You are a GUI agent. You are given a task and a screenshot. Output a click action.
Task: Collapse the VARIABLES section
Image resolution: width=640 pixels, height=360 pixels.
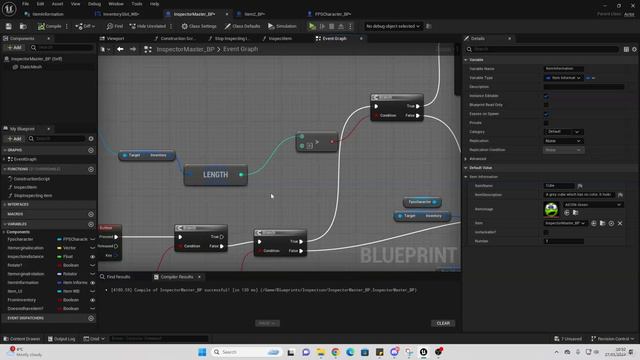pos(4,224)
